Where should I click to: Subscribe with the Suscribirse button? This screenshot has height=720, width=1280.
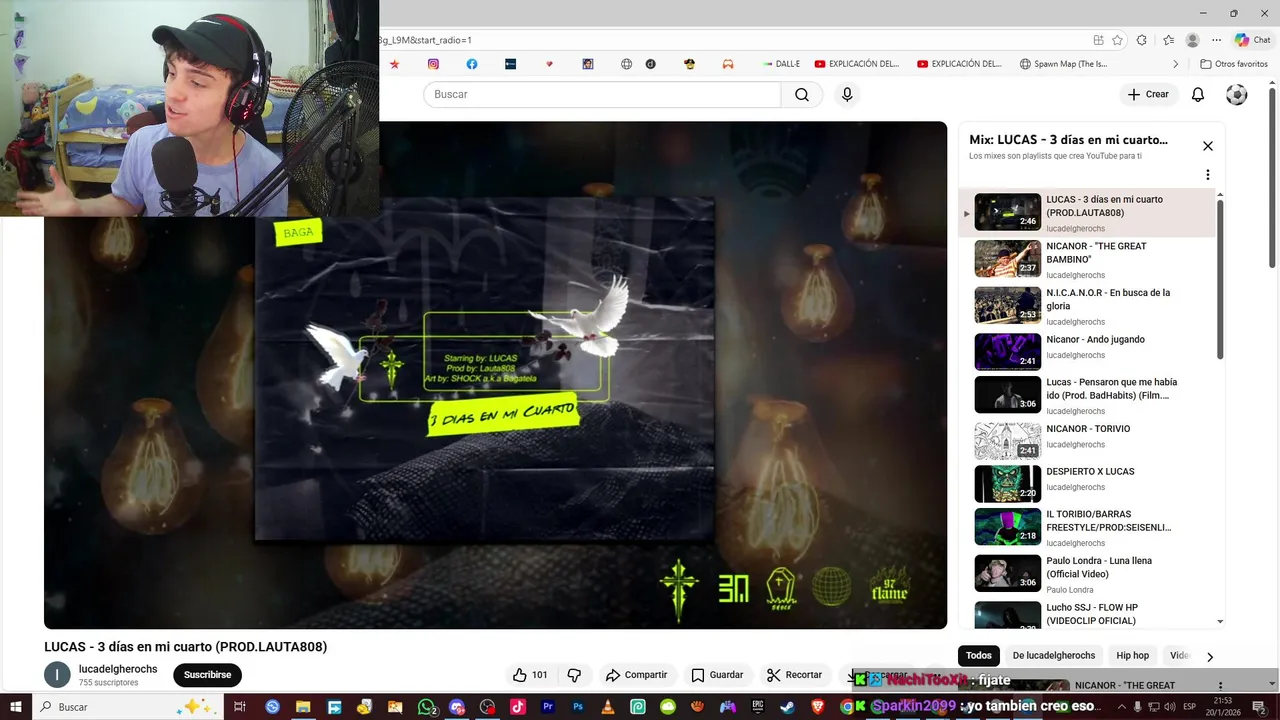pos(207,675)
